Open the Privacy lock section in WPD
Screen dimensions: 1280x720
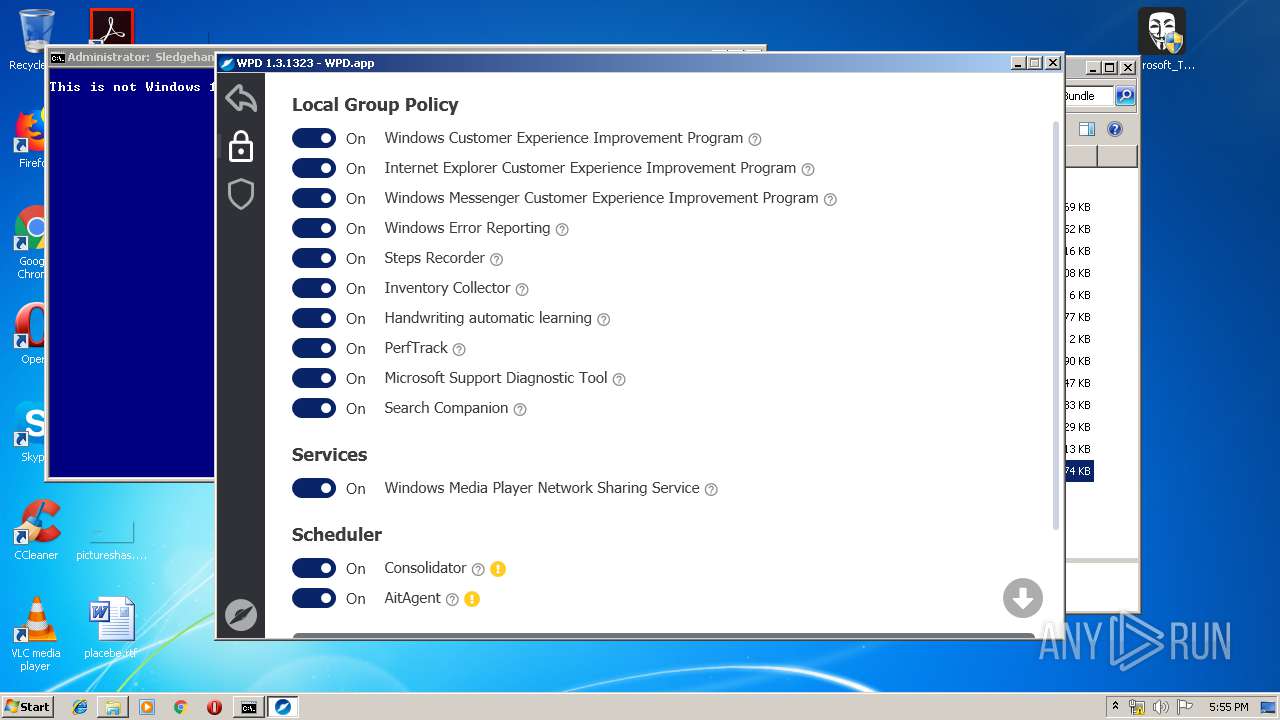click(241, 146)
